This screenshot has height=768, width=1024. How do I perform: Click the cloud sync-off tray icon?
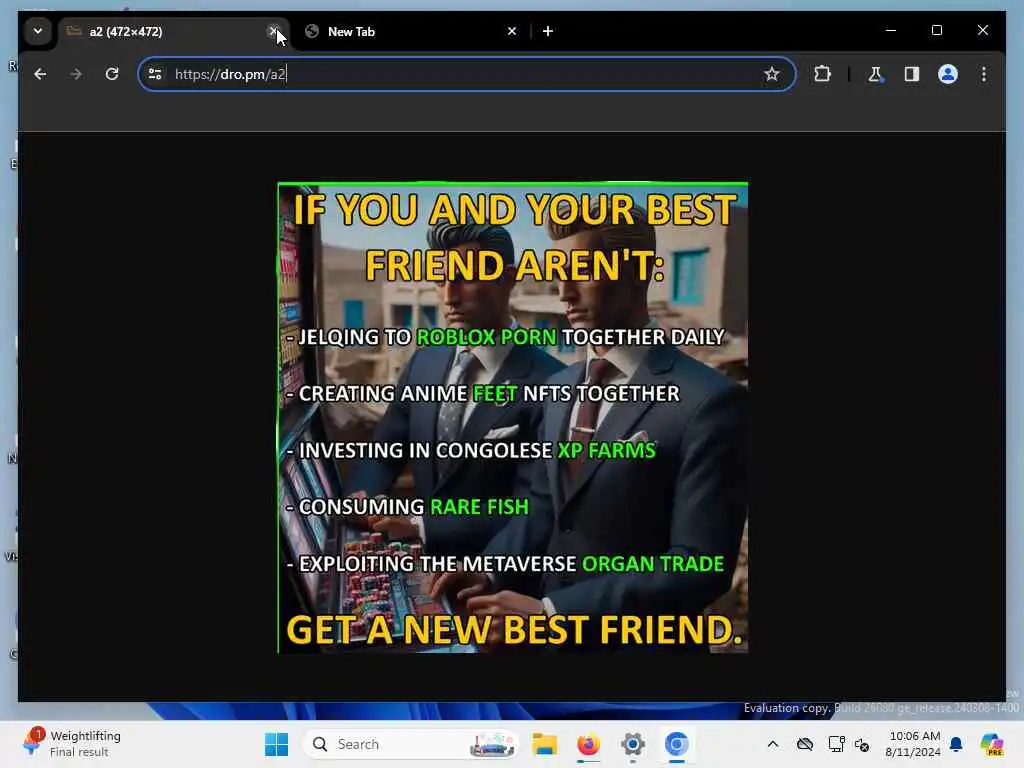[x=805, y=744]
